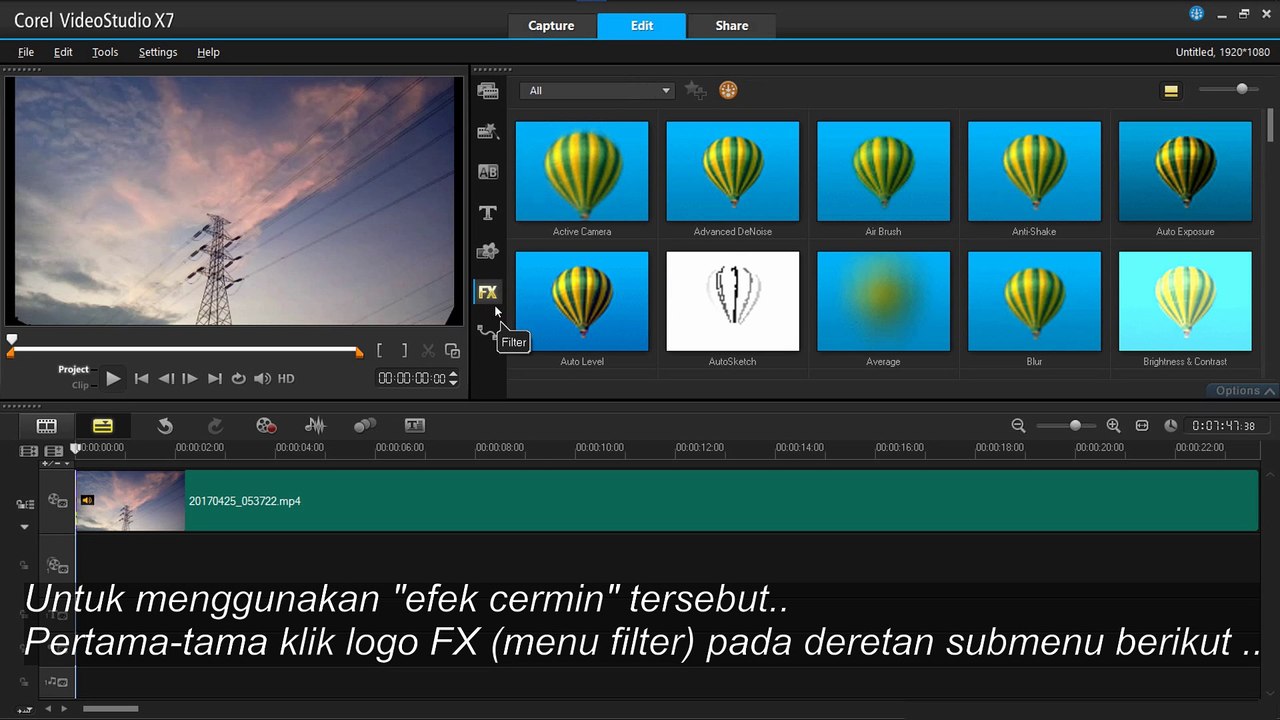Click the project duration clock icon
This screenshot has height=720, width=1280.
point(1171,426)
